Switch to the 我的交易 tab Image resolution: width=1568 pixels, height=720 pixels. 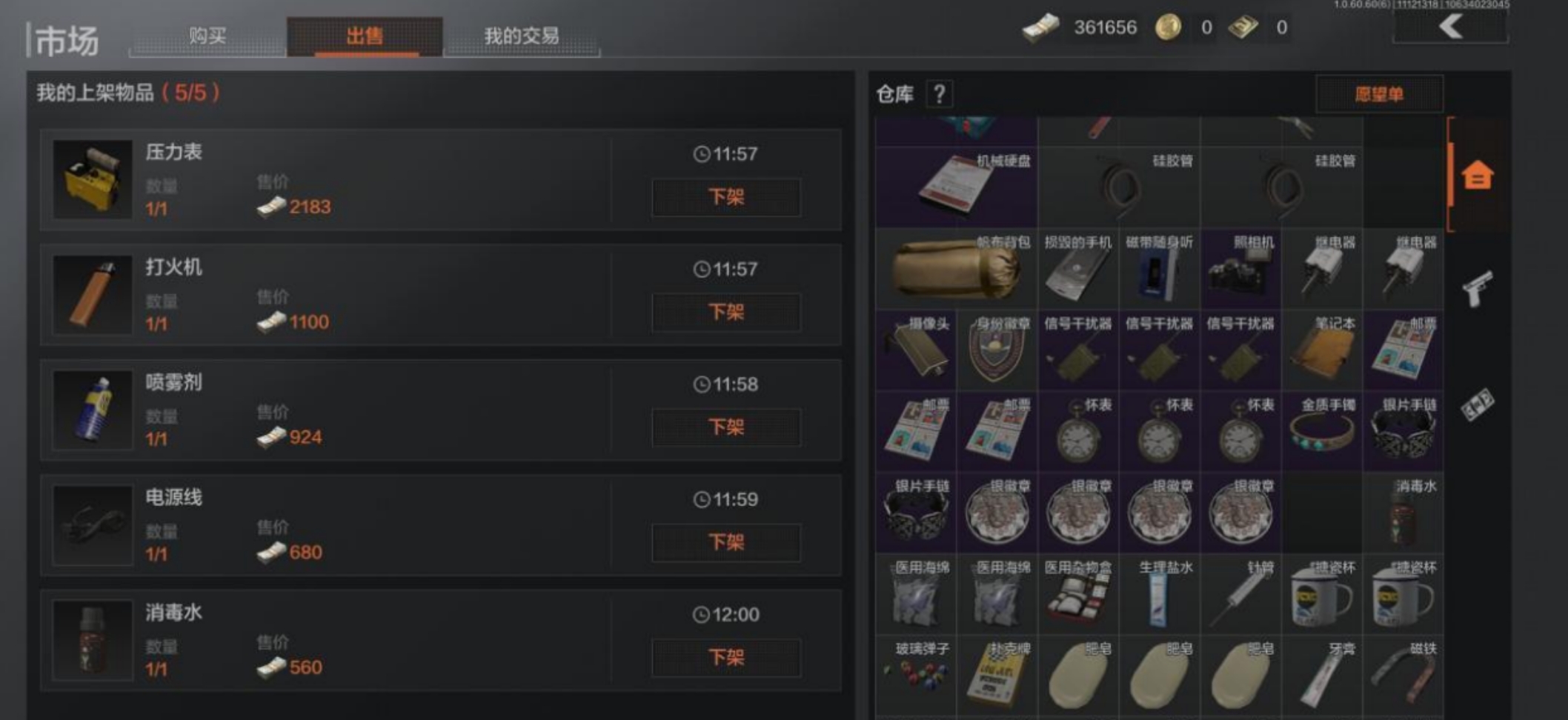pos(522,36)
